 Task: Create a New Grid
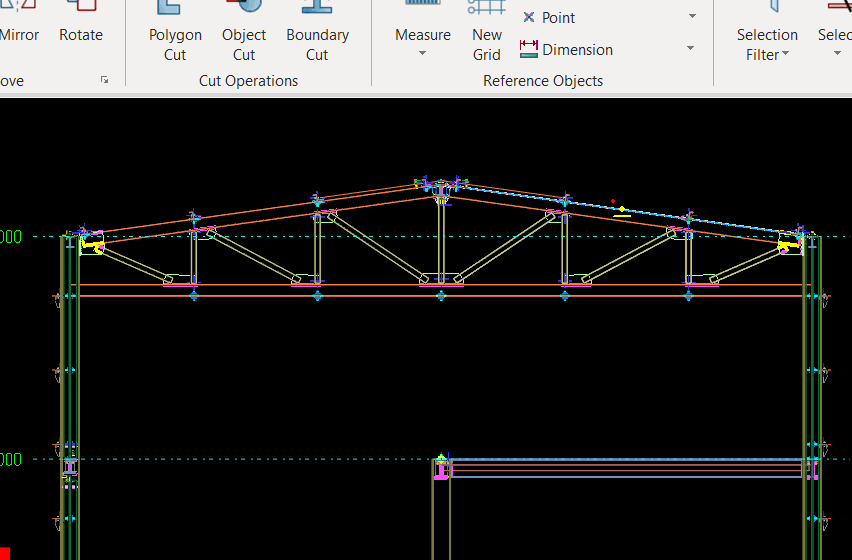(487, 35)
